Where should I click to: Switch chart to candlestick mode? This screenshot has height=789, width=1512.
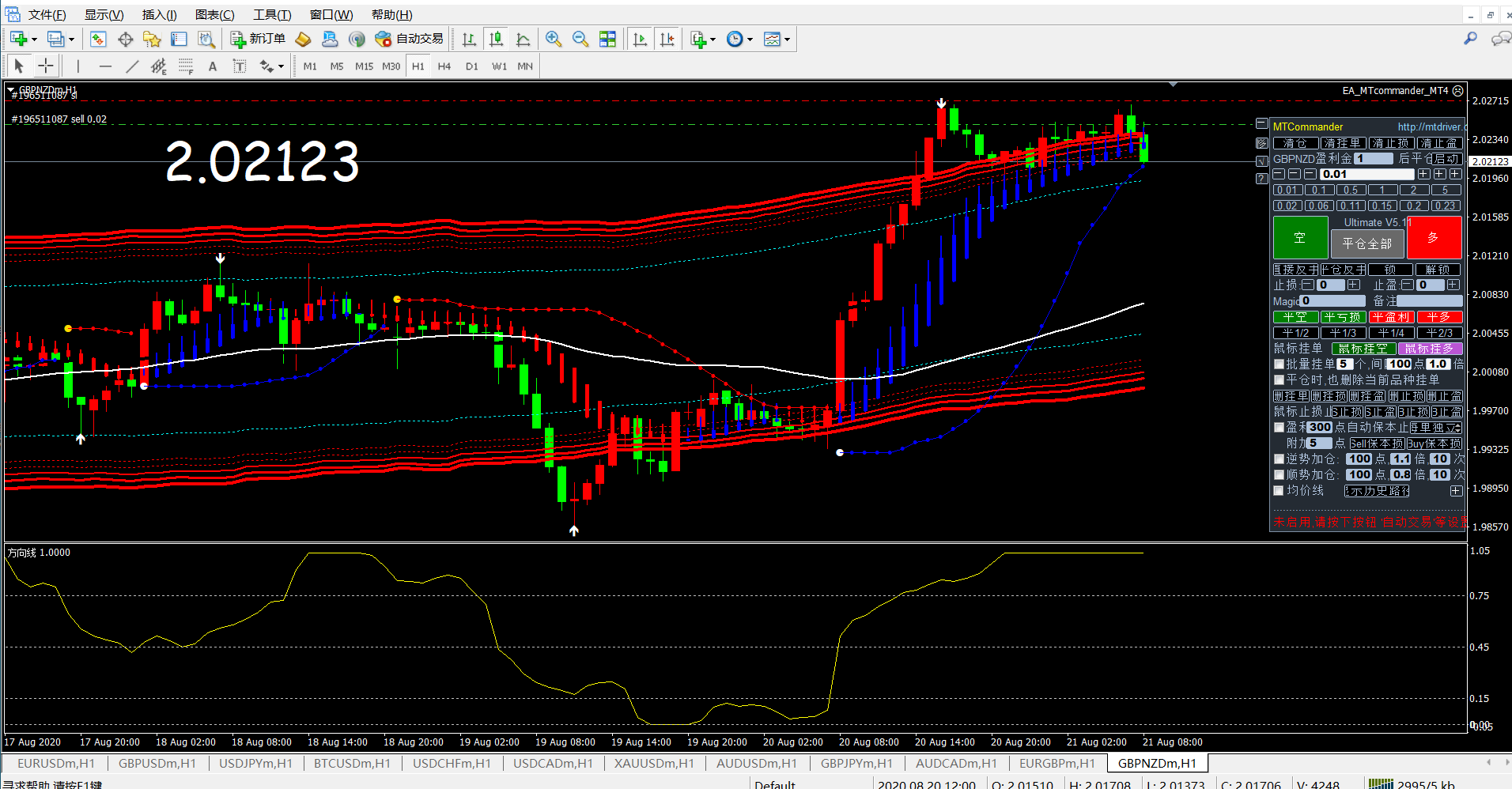coord(496,39)
